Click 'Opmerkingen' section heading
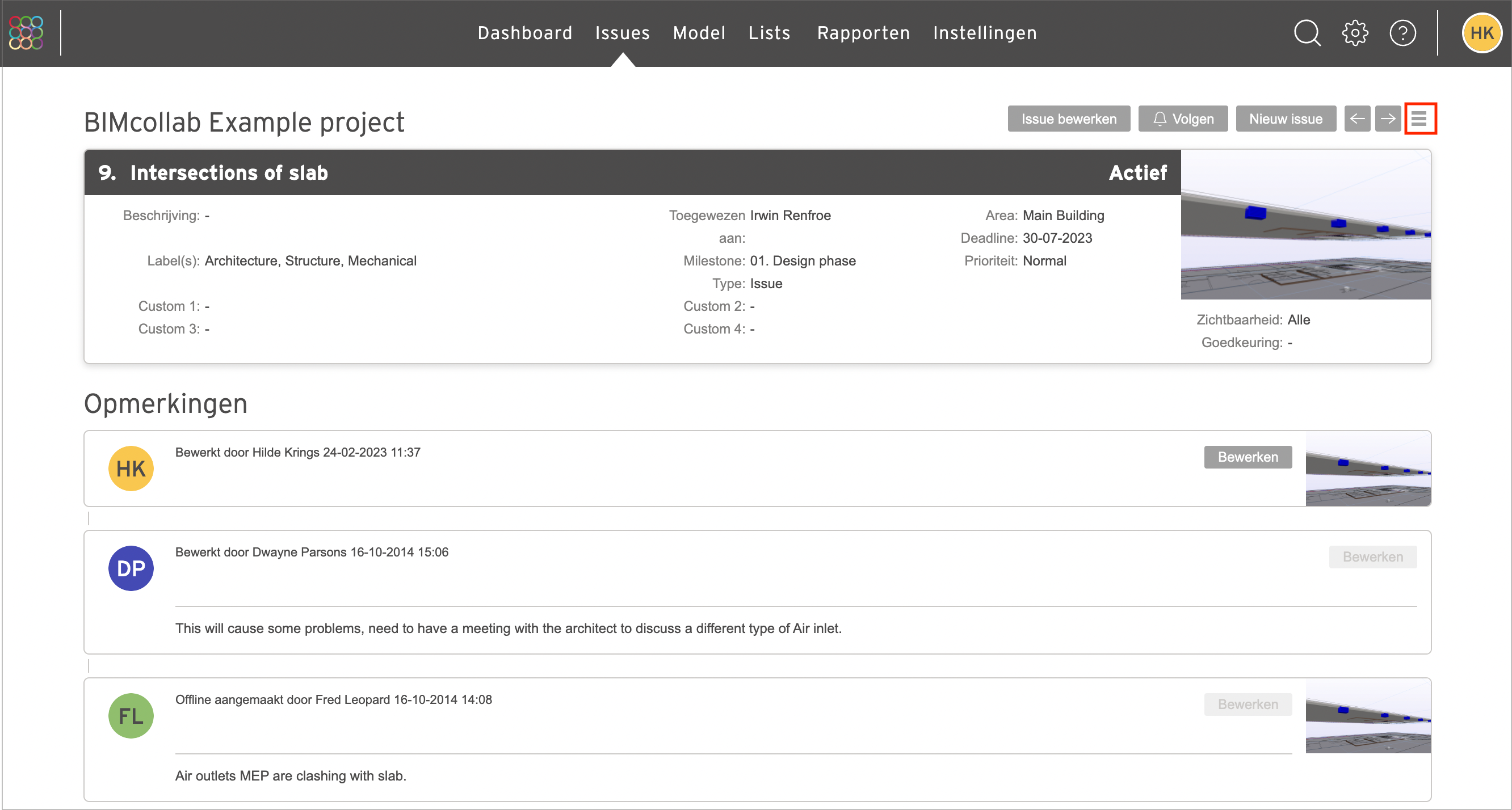 166,404
